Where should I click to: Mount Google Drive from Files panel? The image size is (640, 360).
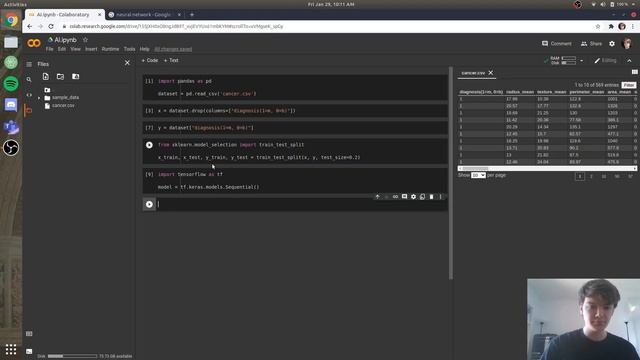[x=76, y=76]
